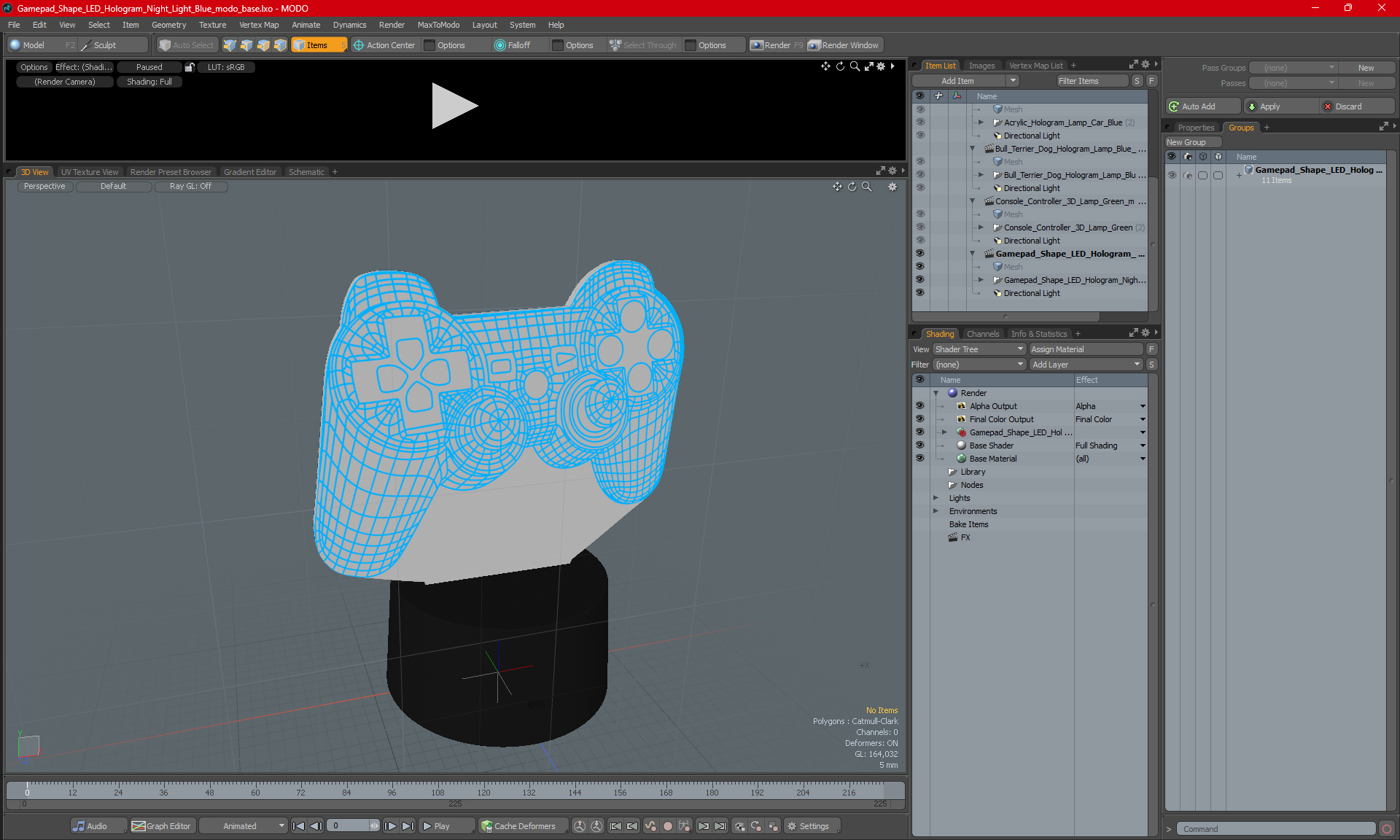Click the Audio note icon
The height and width of the screenshot is (840, 1400).
tap(79, 826)
